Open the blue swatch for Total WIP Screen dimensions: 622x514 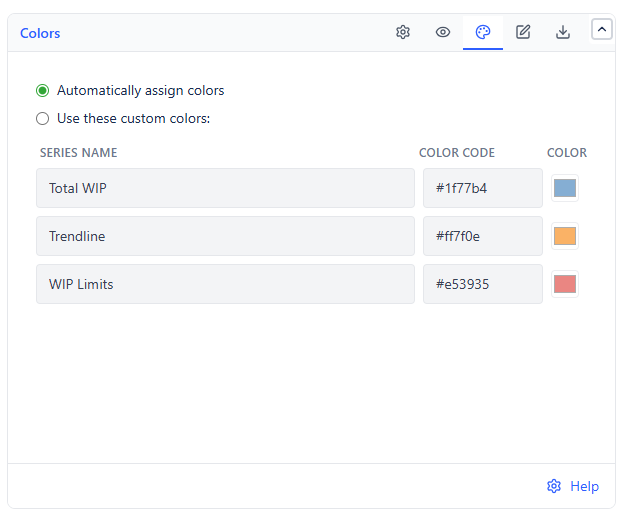click(x=565, y=188)
